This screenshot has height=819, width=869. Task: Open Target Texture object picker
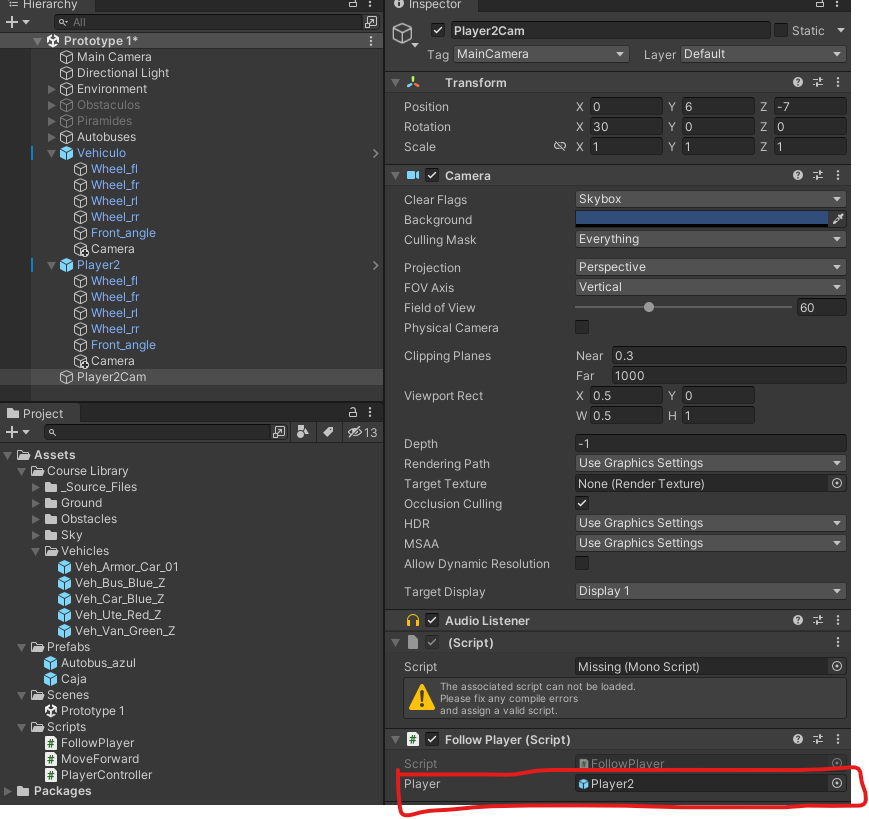[x=837, y=483]
